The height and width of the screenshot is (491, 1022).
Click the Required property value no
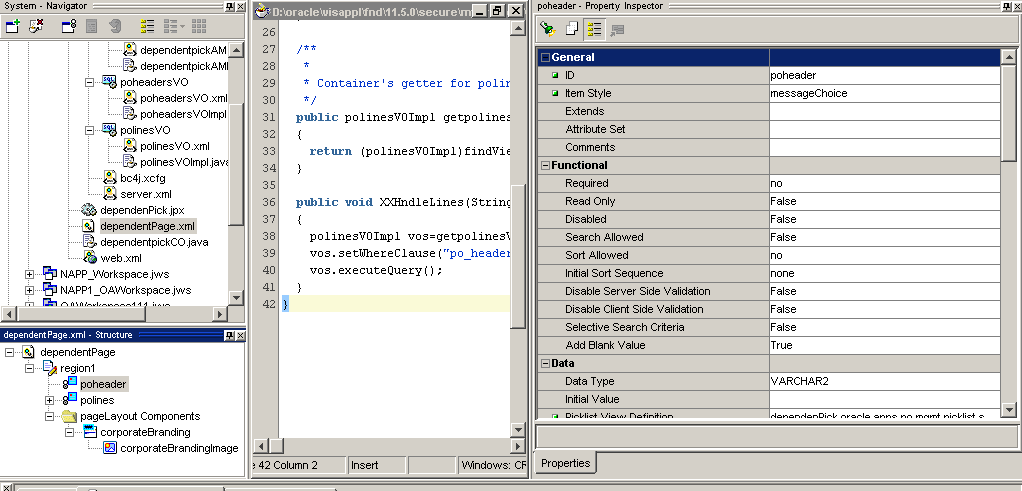[884, 184]
